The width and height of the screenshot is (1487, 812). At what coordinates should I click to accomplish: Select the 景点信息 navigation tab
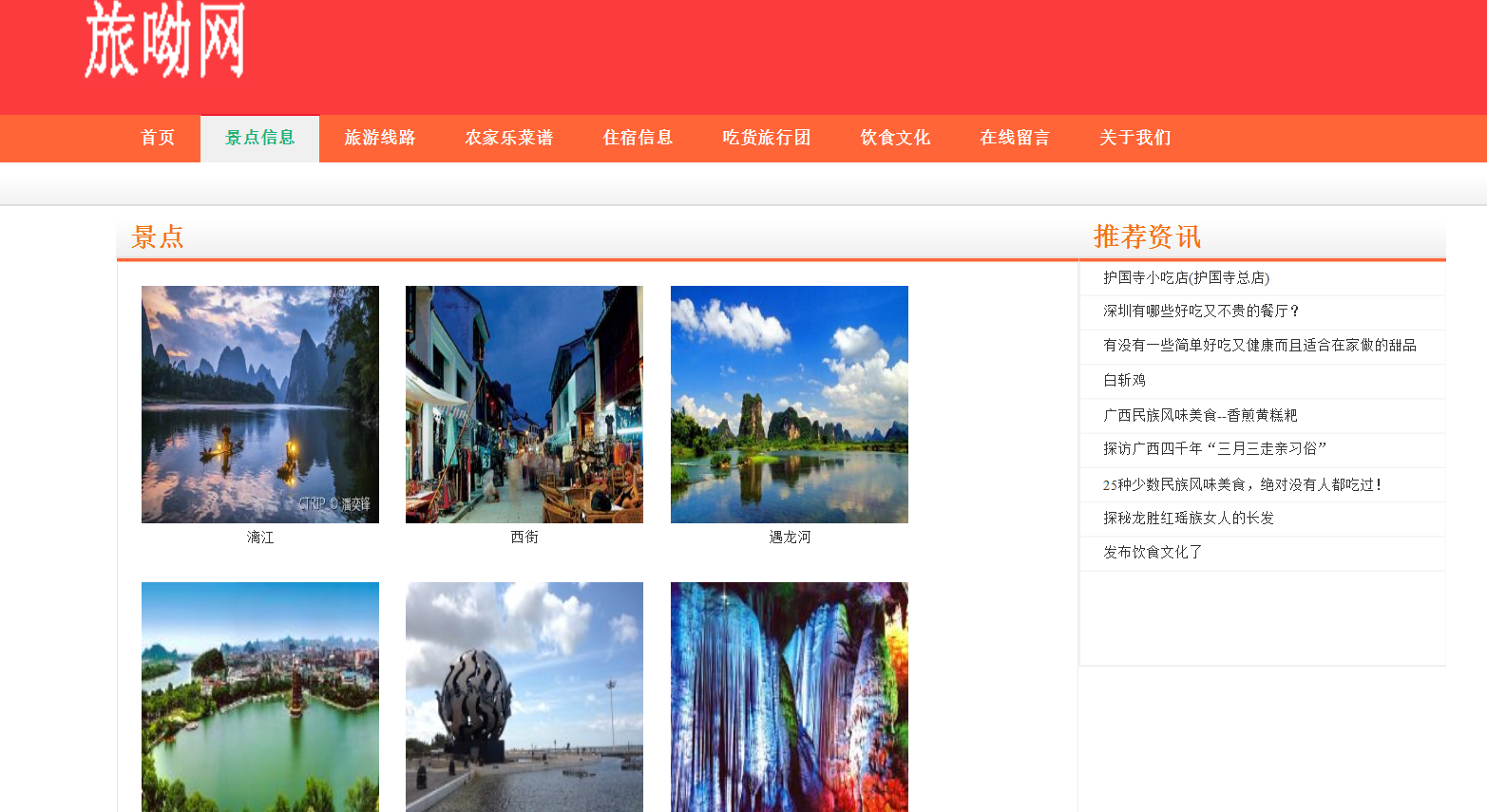point(259,138)
